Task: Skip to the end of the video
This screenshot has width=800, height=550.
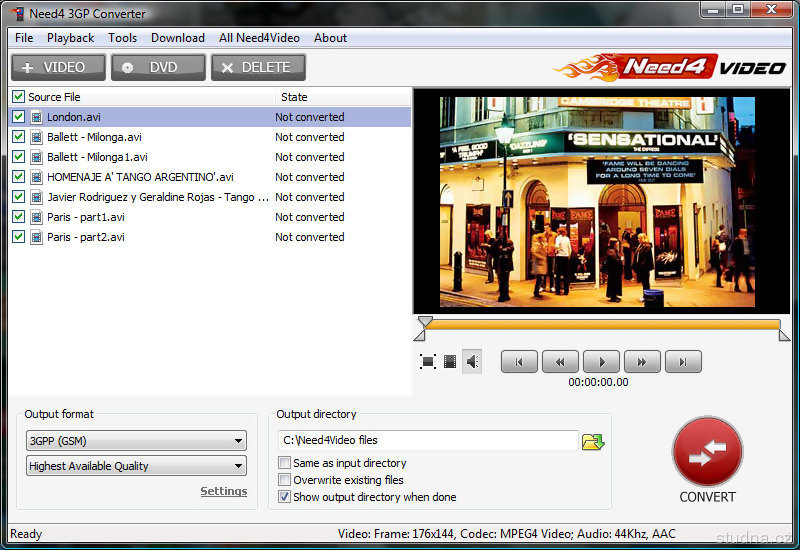Action: click(683, 362)
